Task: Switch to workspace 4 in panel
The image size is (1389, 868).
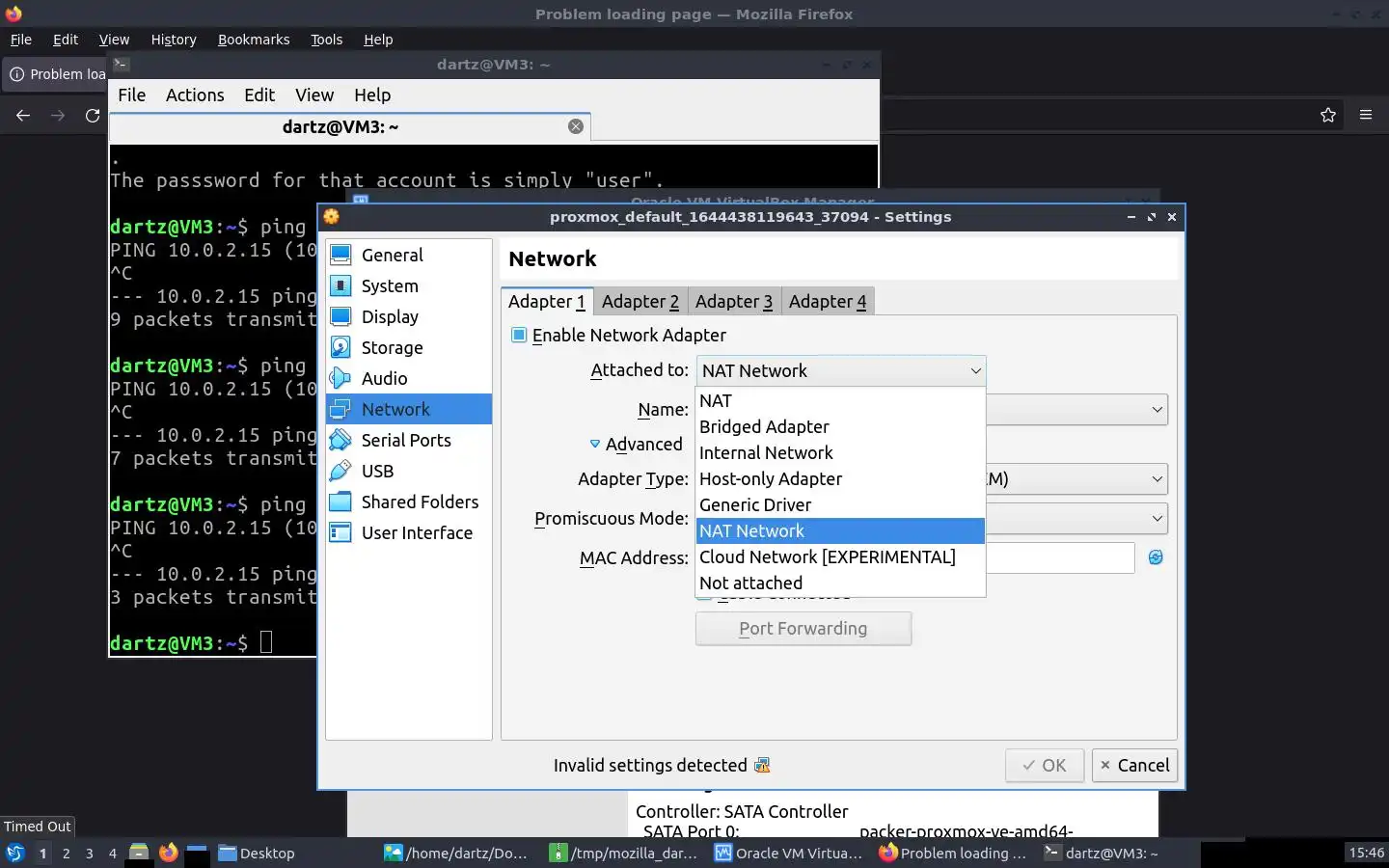Action: (113, 853)
